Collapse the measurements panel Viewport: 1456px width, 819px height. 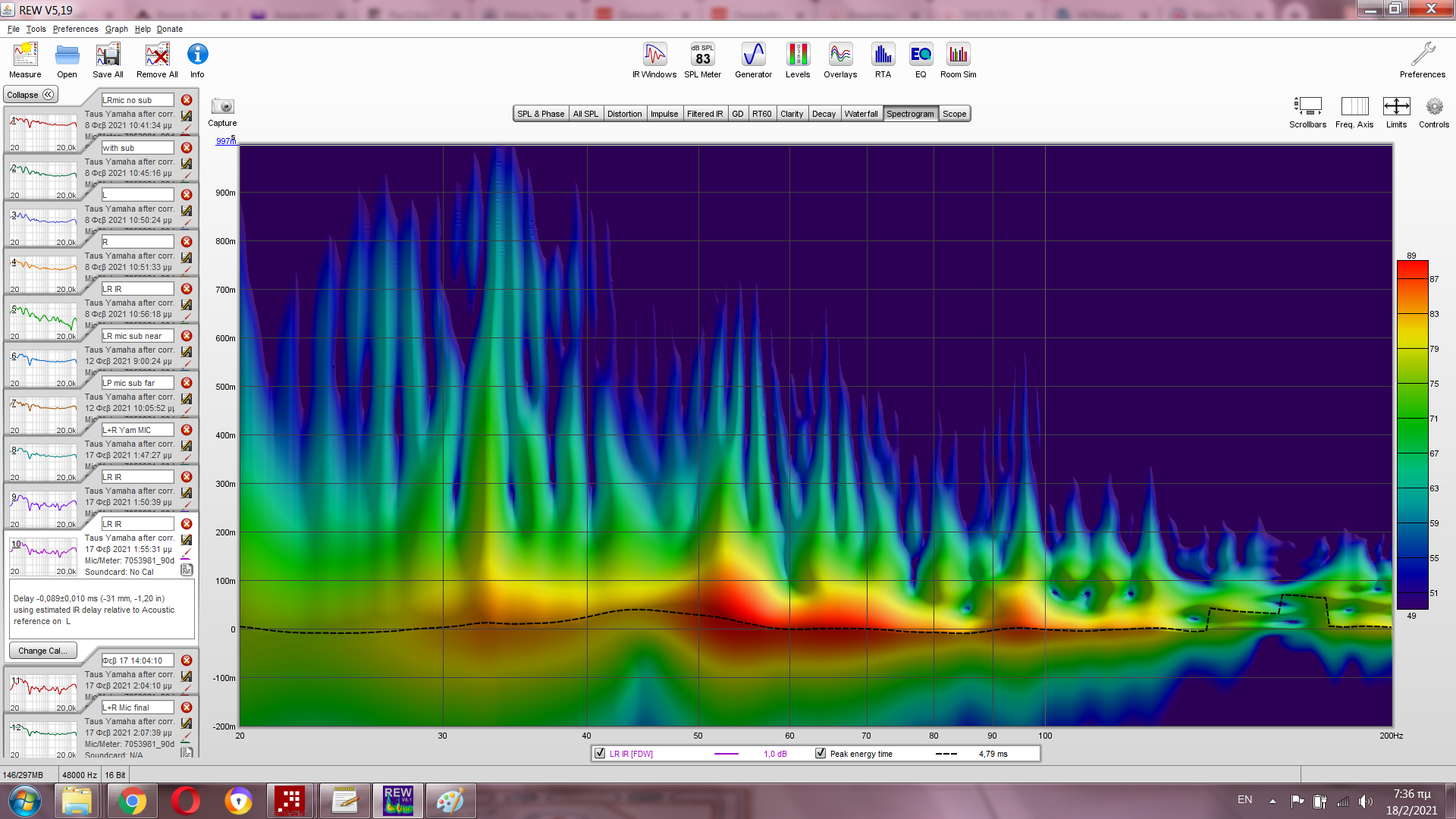[x=30, y=95]
